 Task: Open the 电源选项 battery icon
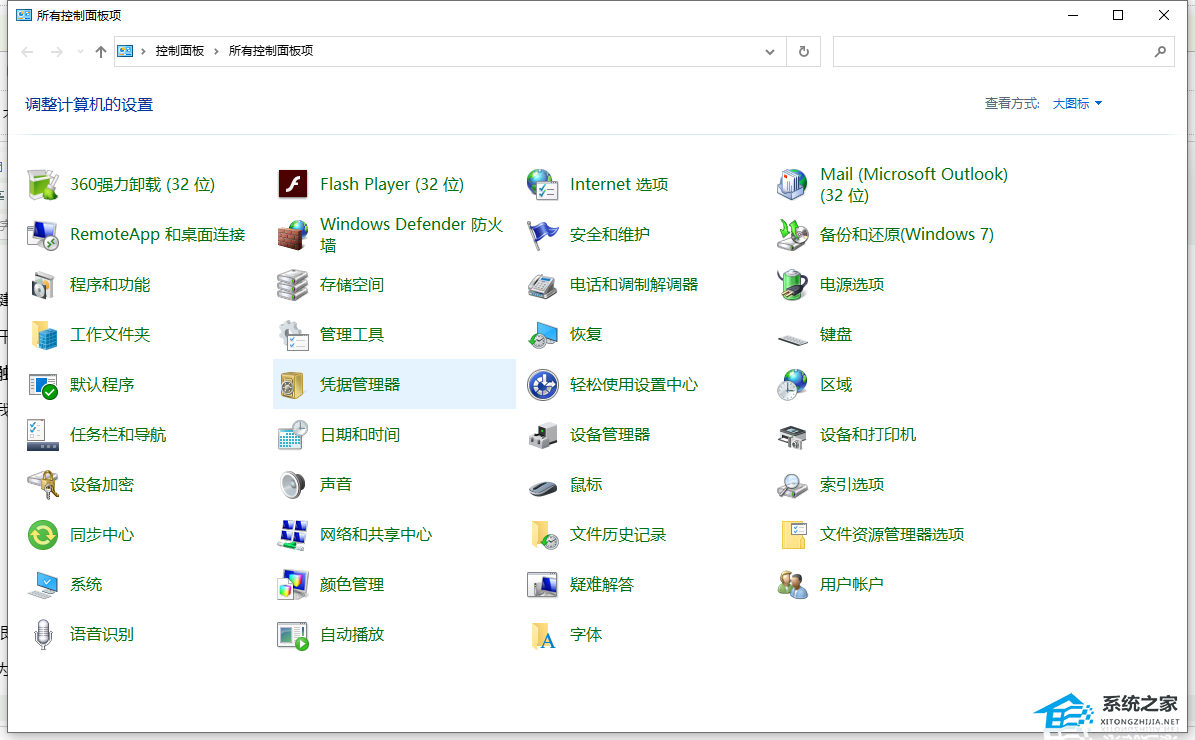(792, 285)
